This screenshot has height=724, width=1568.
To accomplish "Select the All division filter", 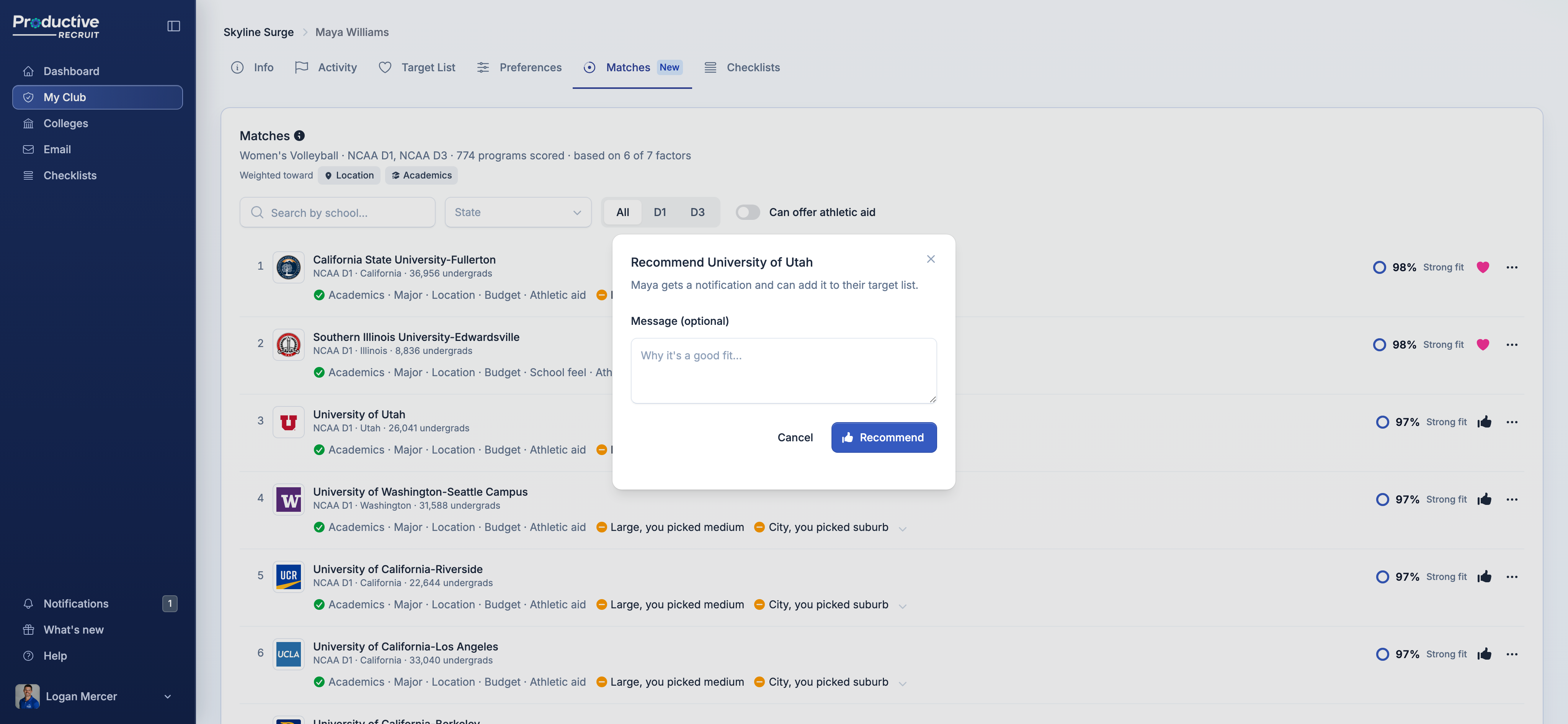I will tap(622, 213).
